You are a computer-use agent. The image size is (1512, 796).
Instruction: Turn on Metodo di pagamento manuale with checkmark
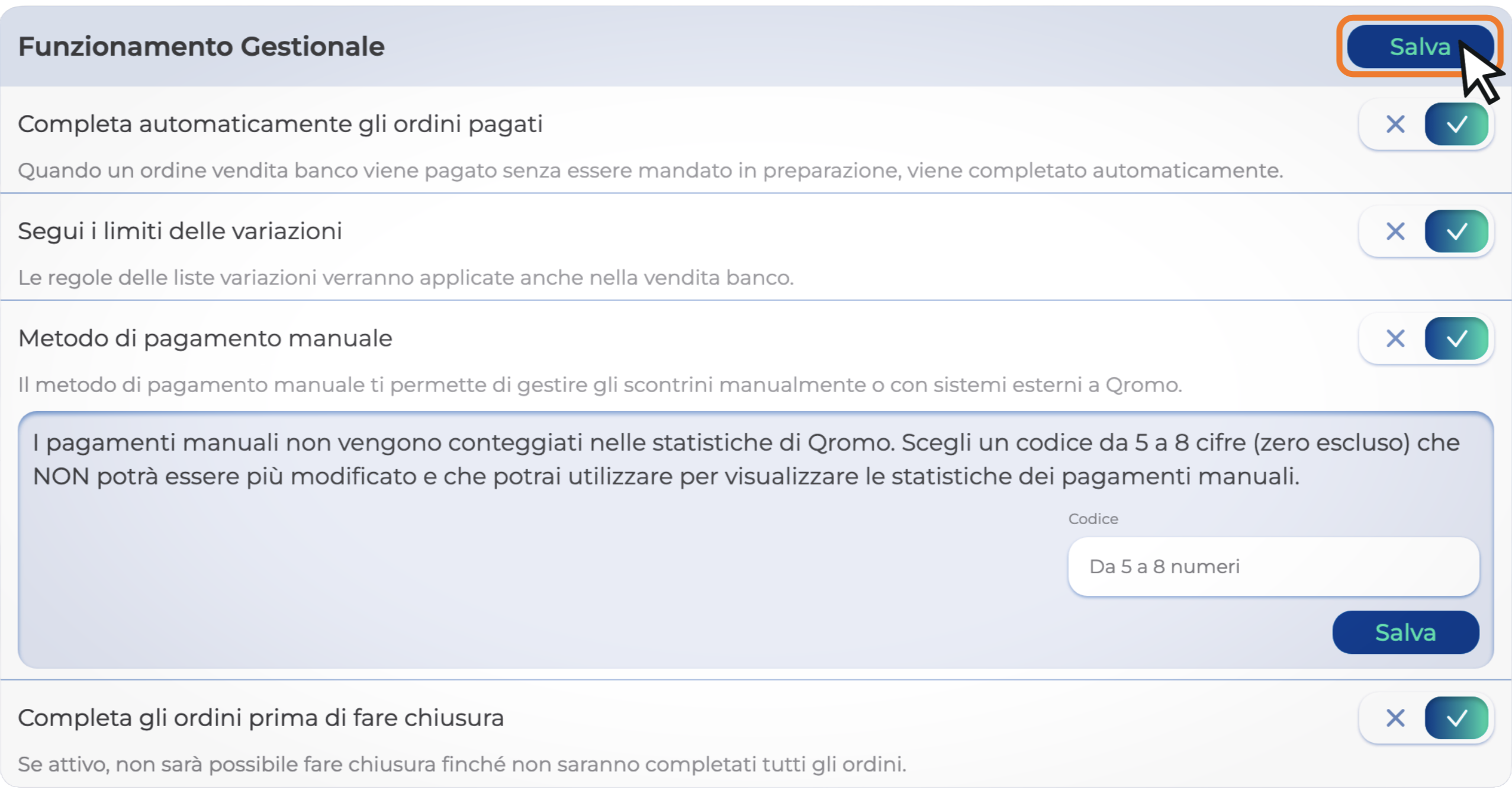[1456, 339]
